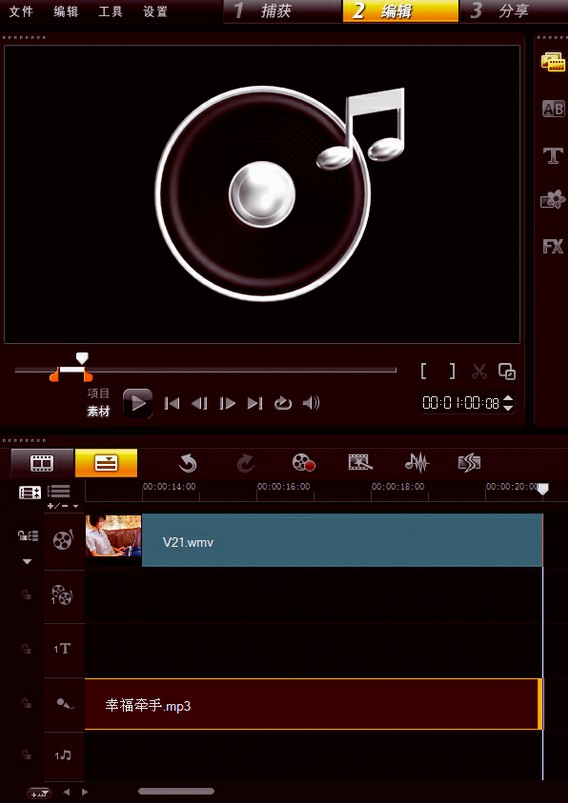The width and height of the screenshot is (568, 803).
Task: Split clip with the scissors icon
Action: (x=479, y=371)
